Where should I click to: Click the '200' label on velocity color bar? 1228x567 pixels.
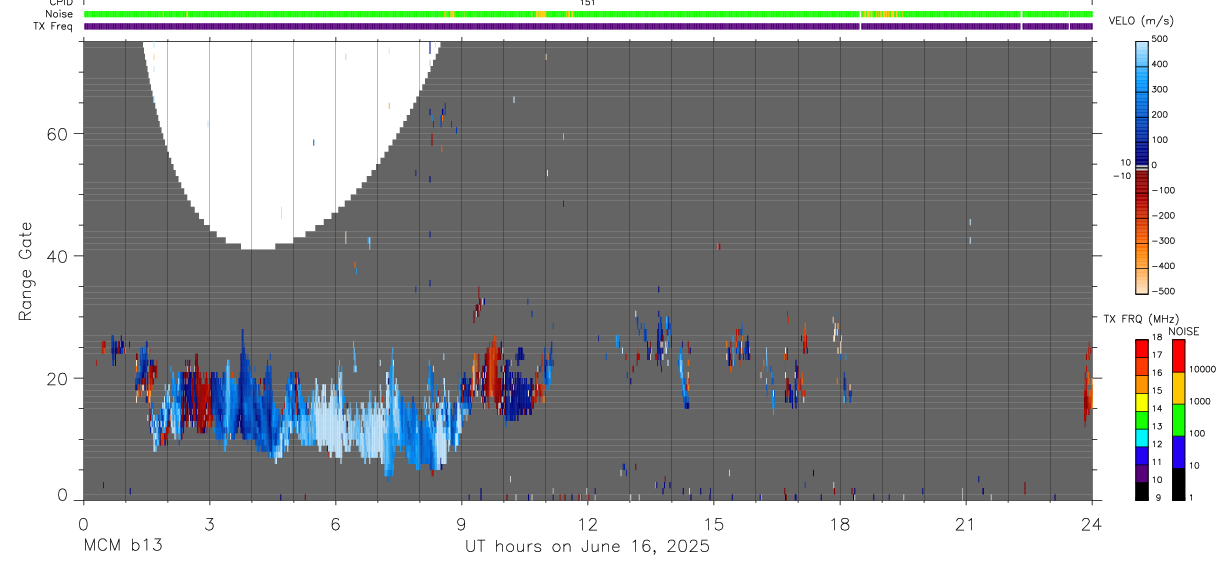tap(1161, 114)
